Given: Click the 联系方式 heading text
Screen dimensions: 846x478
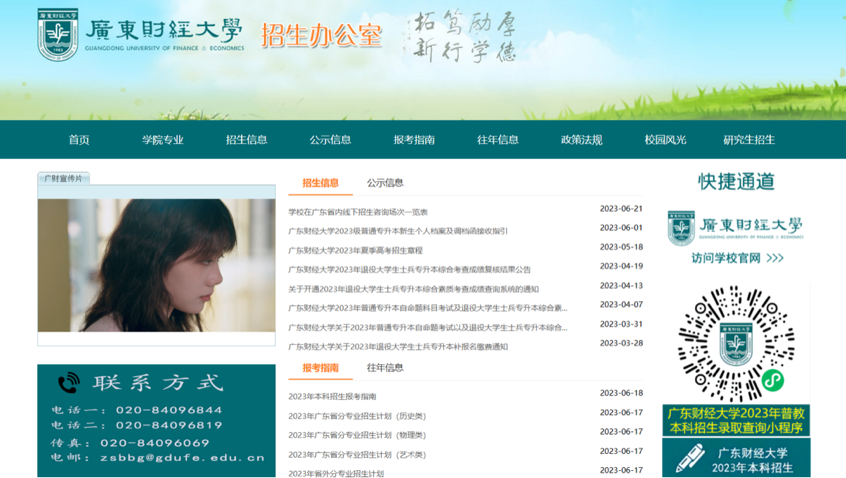Looking at the screenshot, I should pos(158,383).
